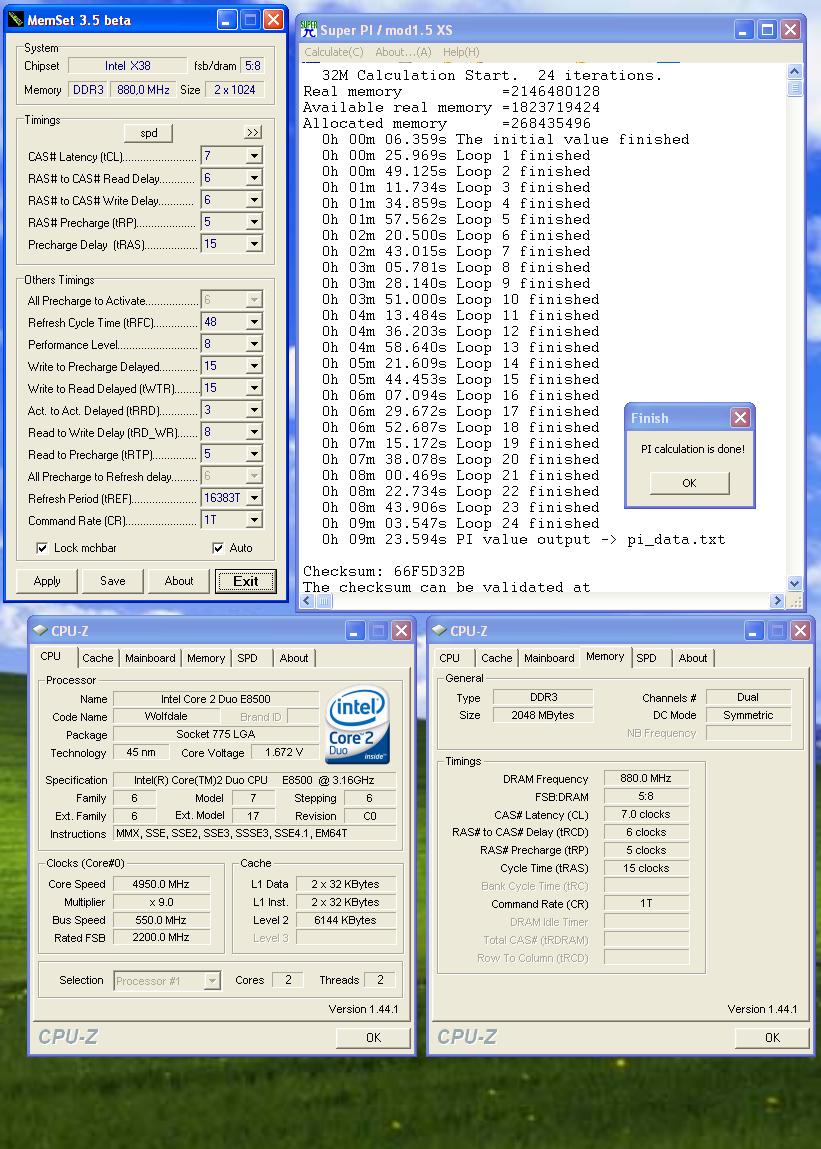Open the Write to Read Delayed (tWTR) dropdown
Viewport: 821px width, 1149px height.
click(254, 388)
